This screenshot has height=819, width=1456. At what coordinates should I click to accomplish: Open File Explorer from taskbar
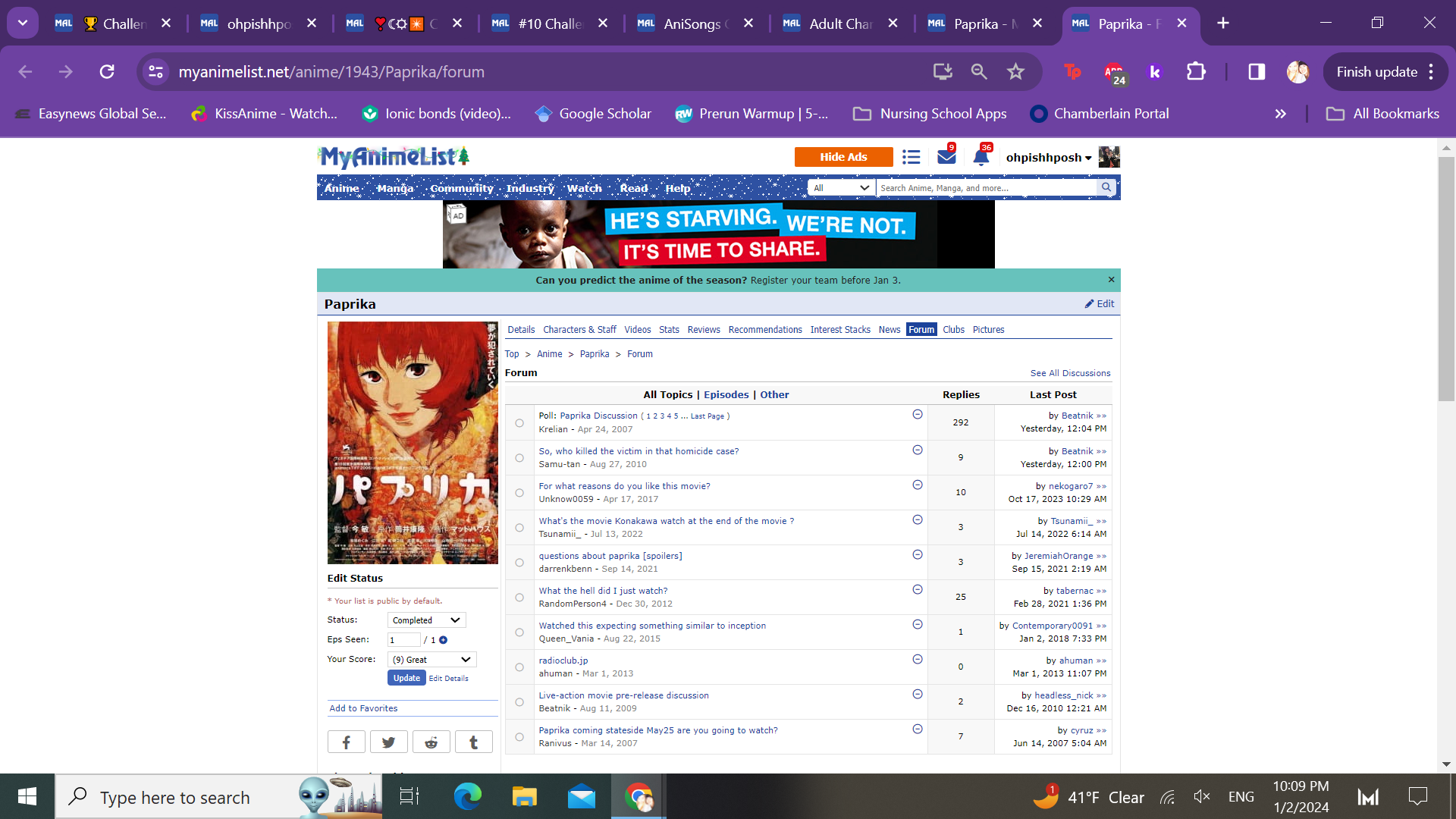524,796
